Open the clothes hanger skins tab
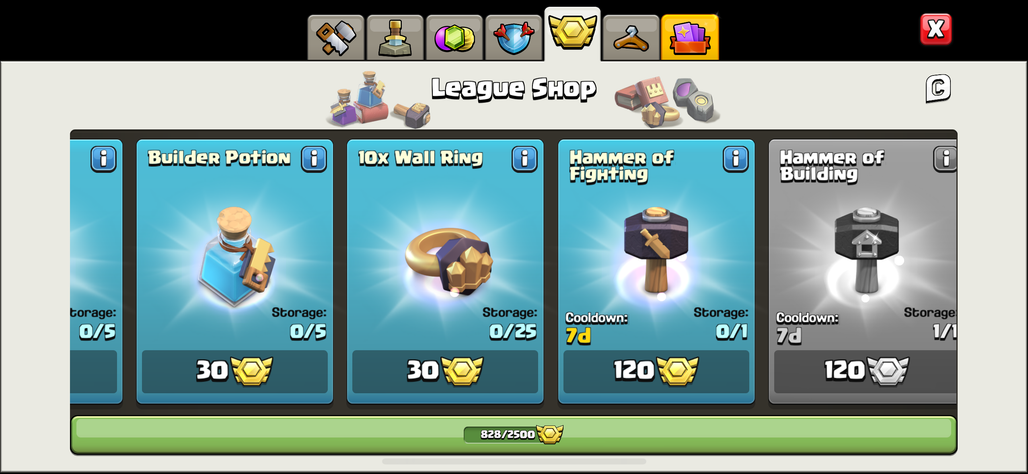This screenshot has height=474, width=1028. [x=631, y=38]
